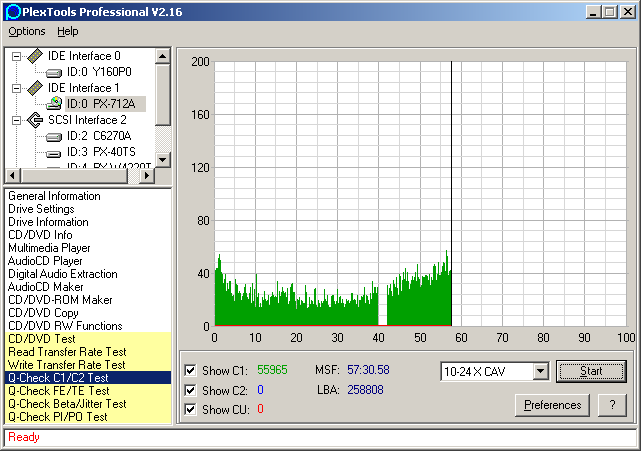Click the PX-712A disc drive icon
641x451 pixels.
pyautogui.click(x=54, y=103)
